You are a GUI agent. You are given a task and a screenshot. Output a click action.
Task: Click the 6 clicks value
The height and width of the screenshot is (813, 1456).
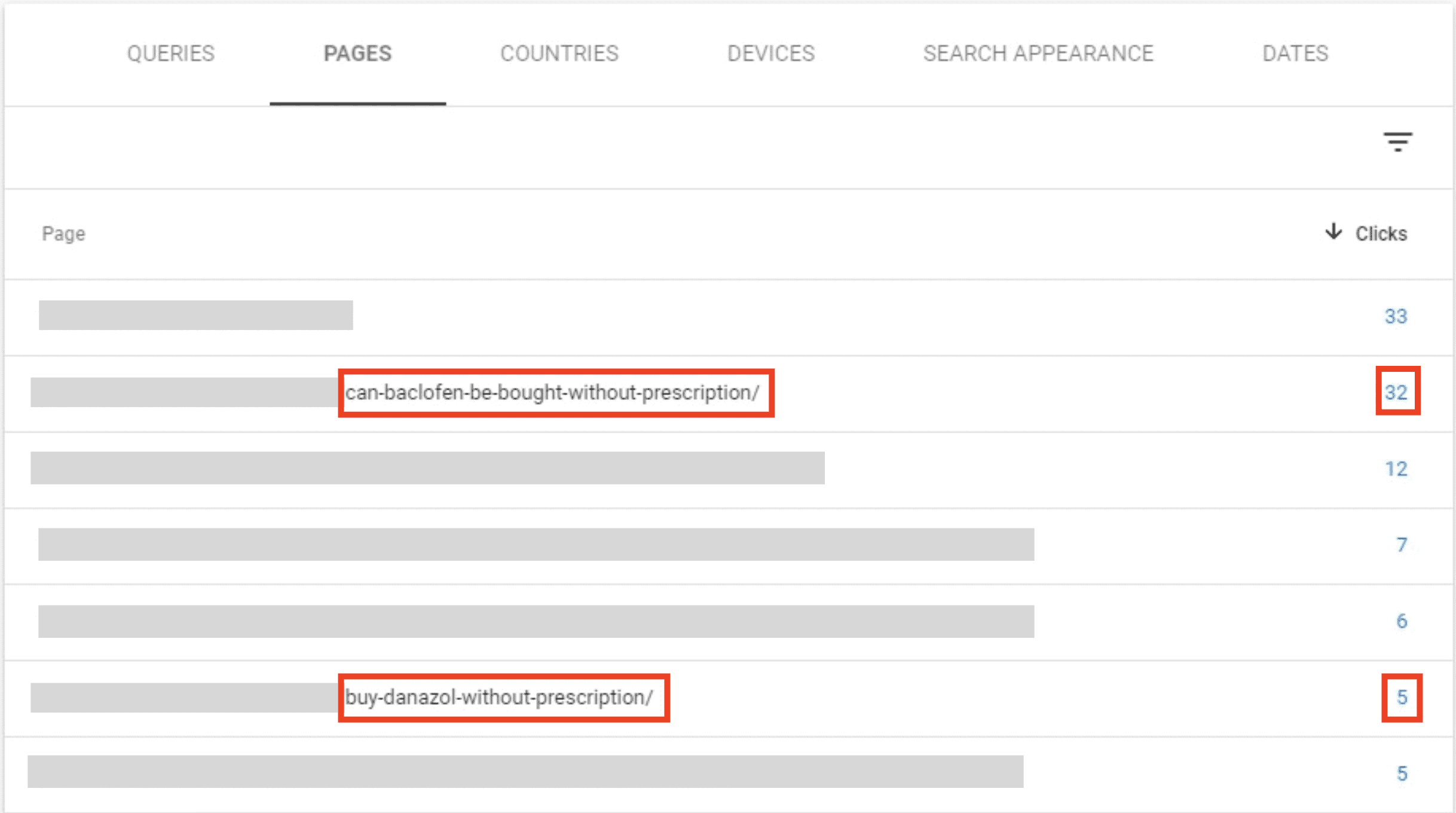coord(1401,621)
